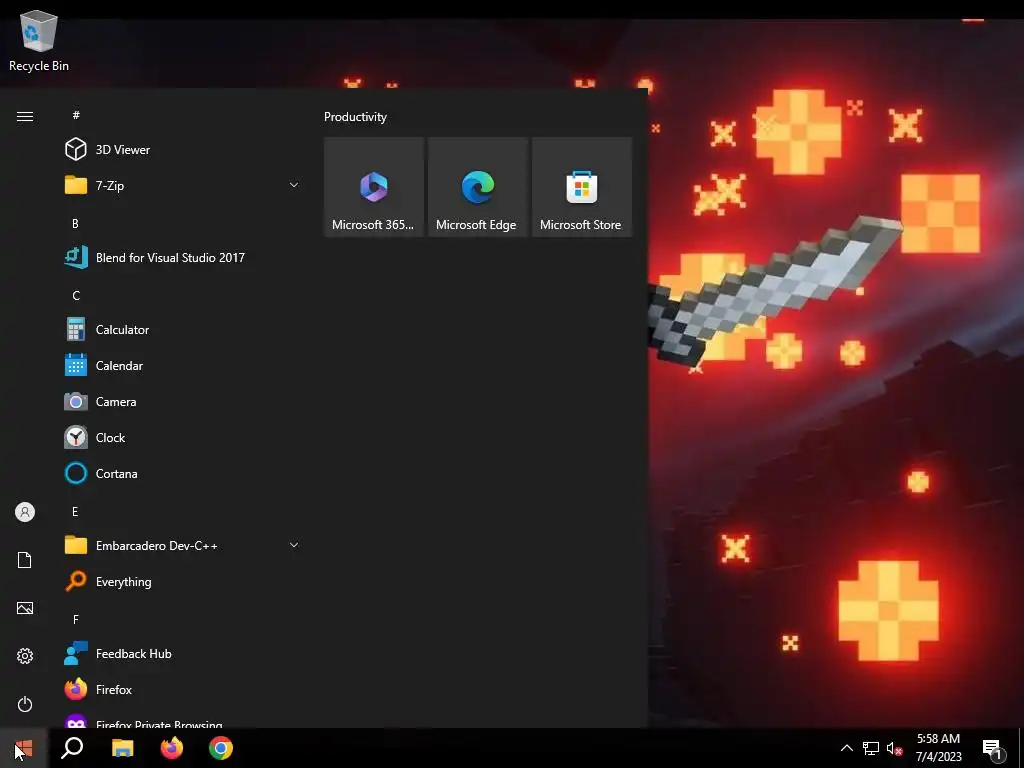Launch Firefox from the taskbar
The height and width of the screenshot is (768, 1024).
coord(172,748)
